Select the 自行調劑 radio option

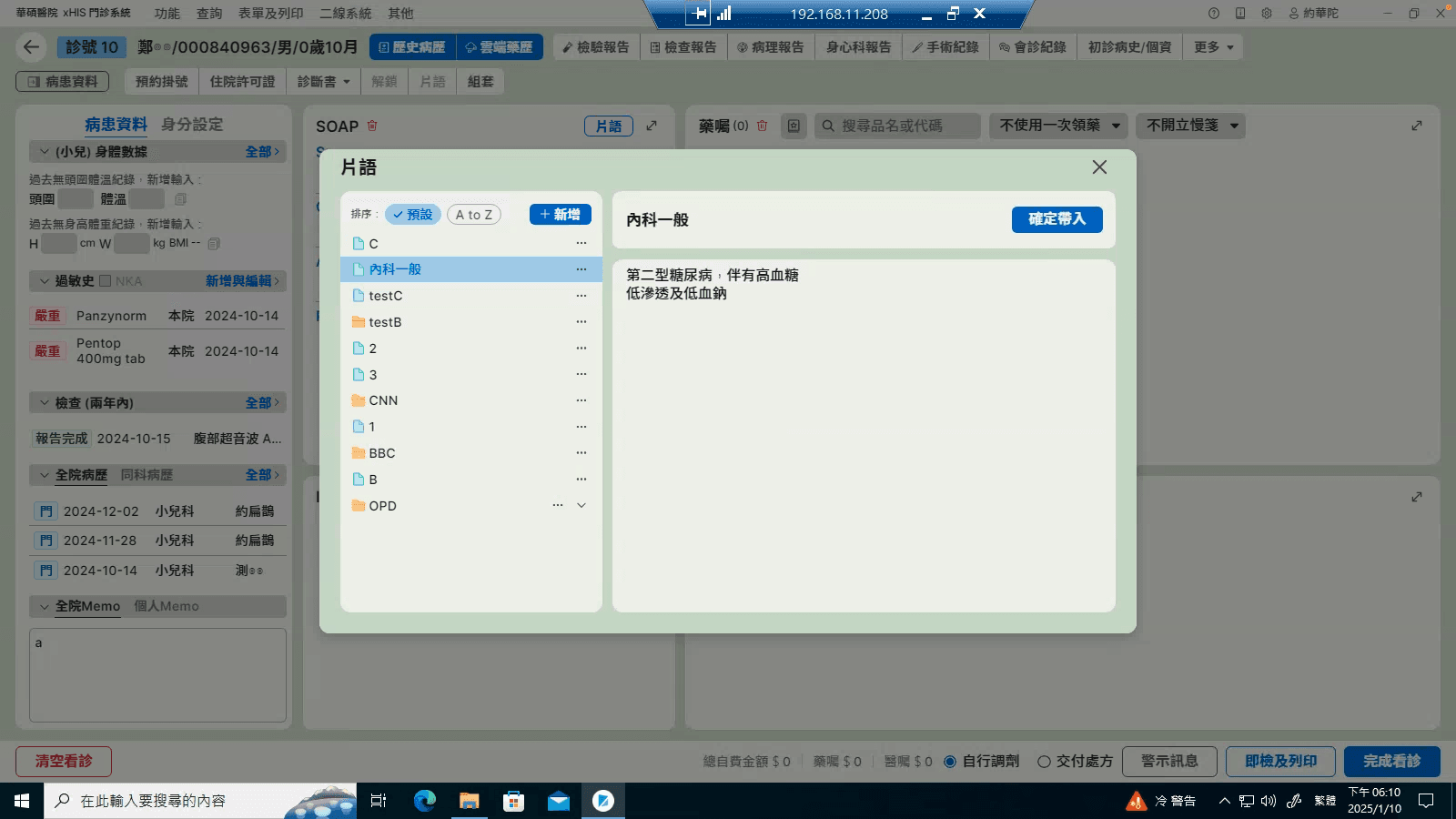(950, 762)
